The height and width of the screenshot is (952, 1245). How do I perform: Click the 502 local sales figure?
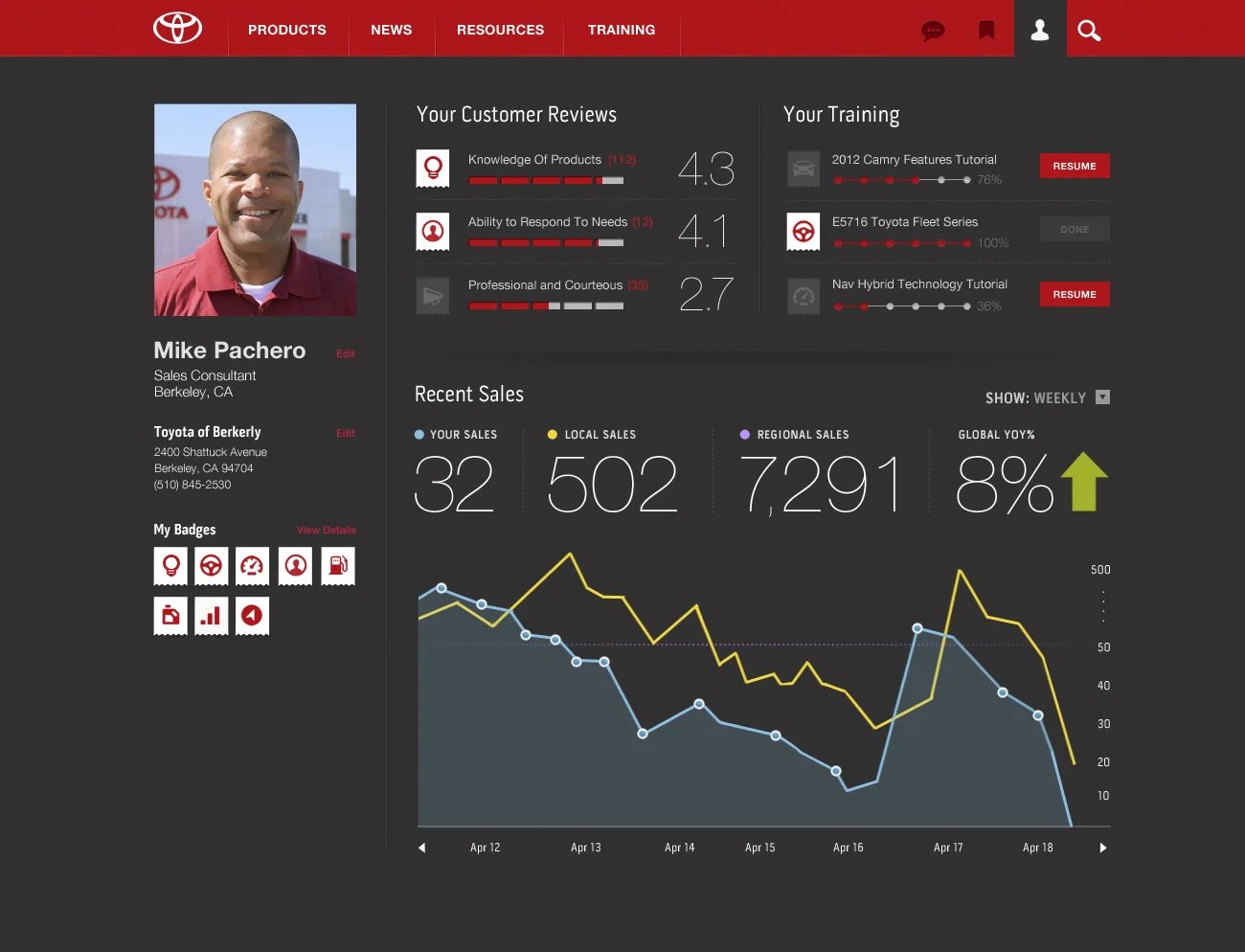click(x=613, y=484)
